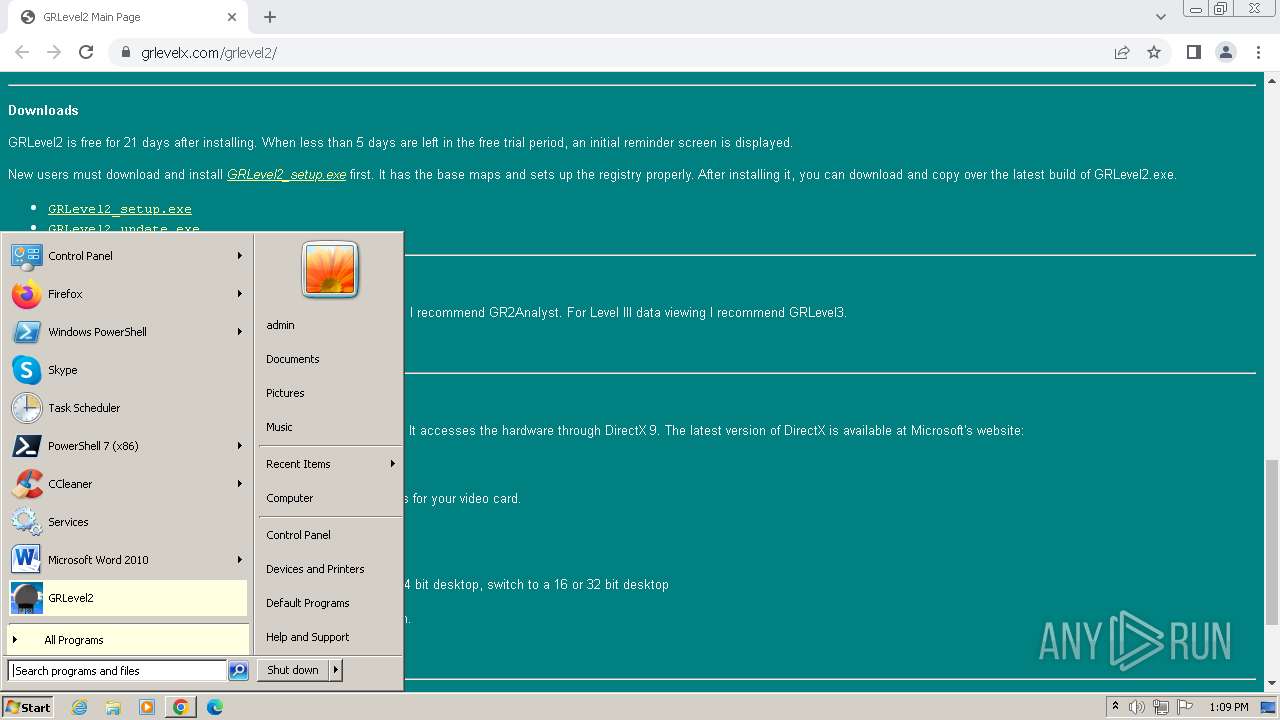
Task: Share this page icon in address bar
Action: click(x=1122, y=52)
